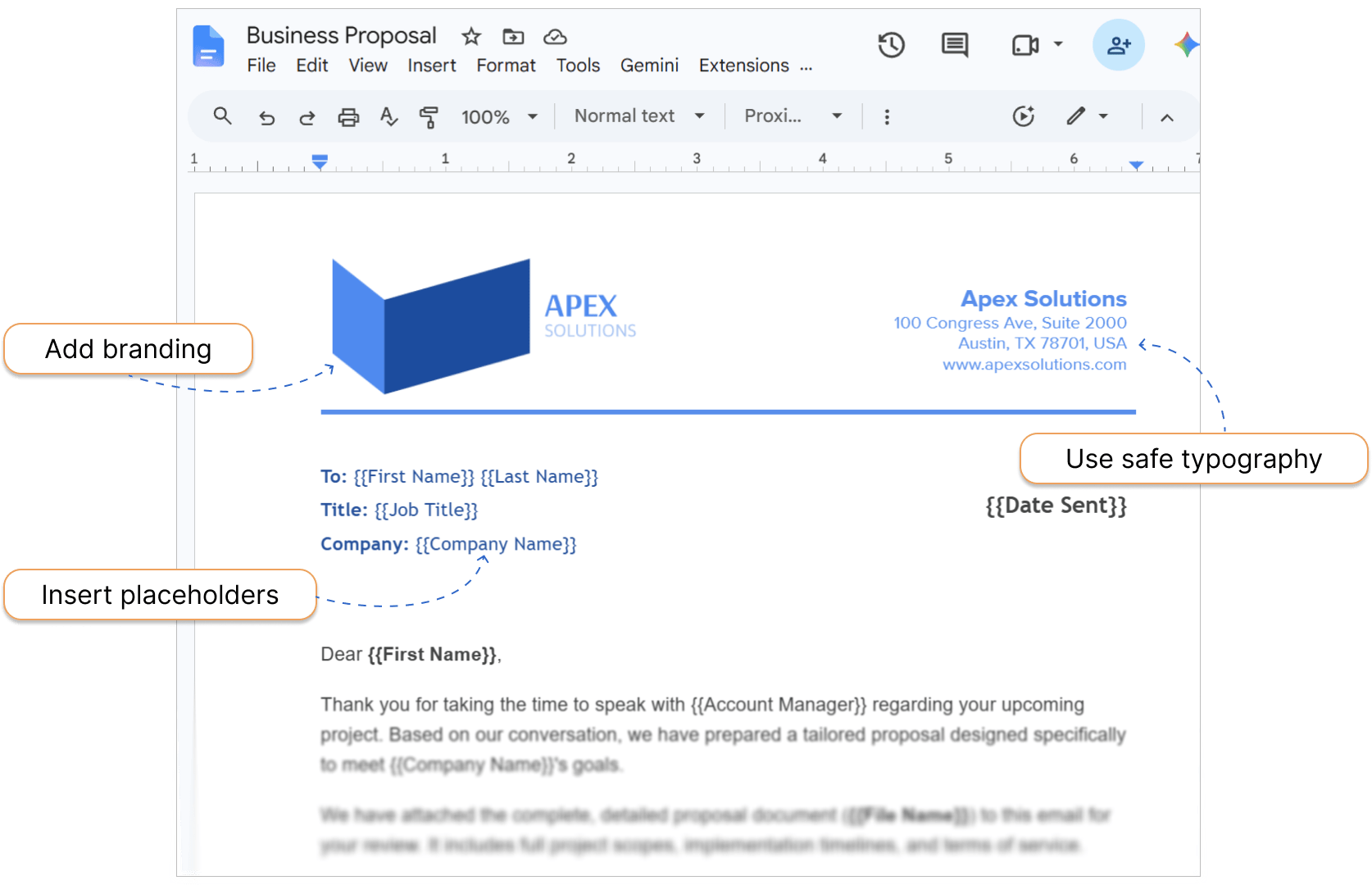
Task: Click the "Apex Solutions" header name
Action: [1044, 299]
